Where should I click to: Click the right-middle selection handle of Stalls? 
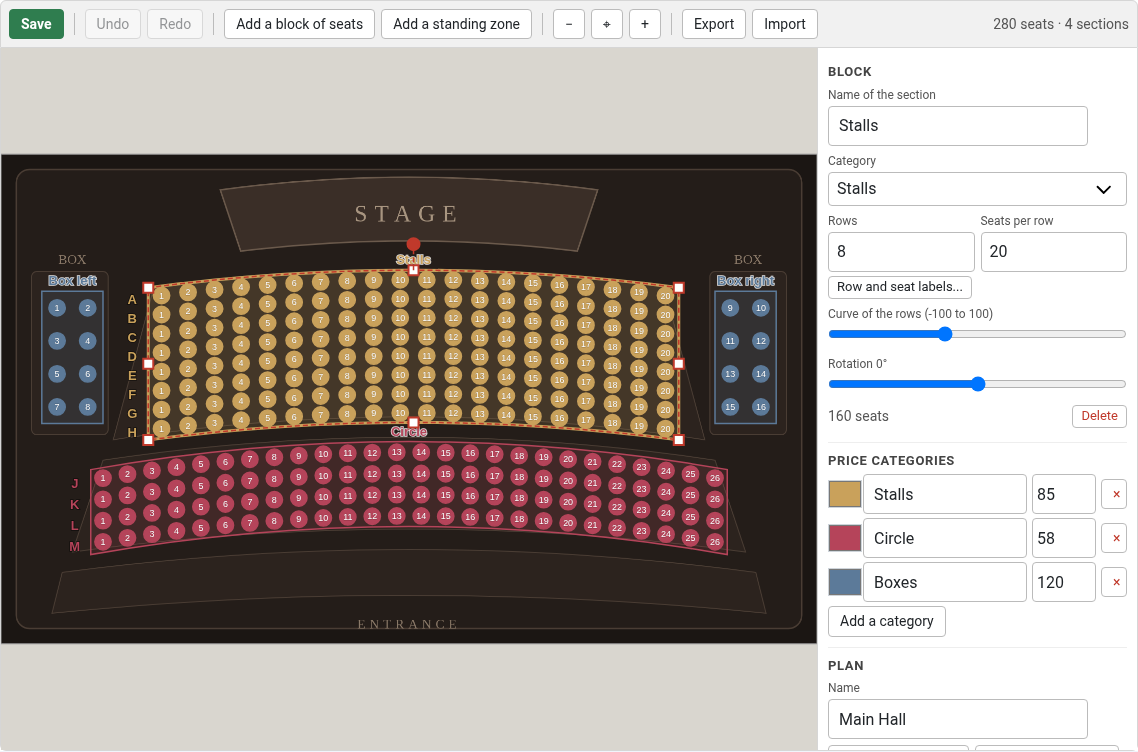tap(679, 364)
